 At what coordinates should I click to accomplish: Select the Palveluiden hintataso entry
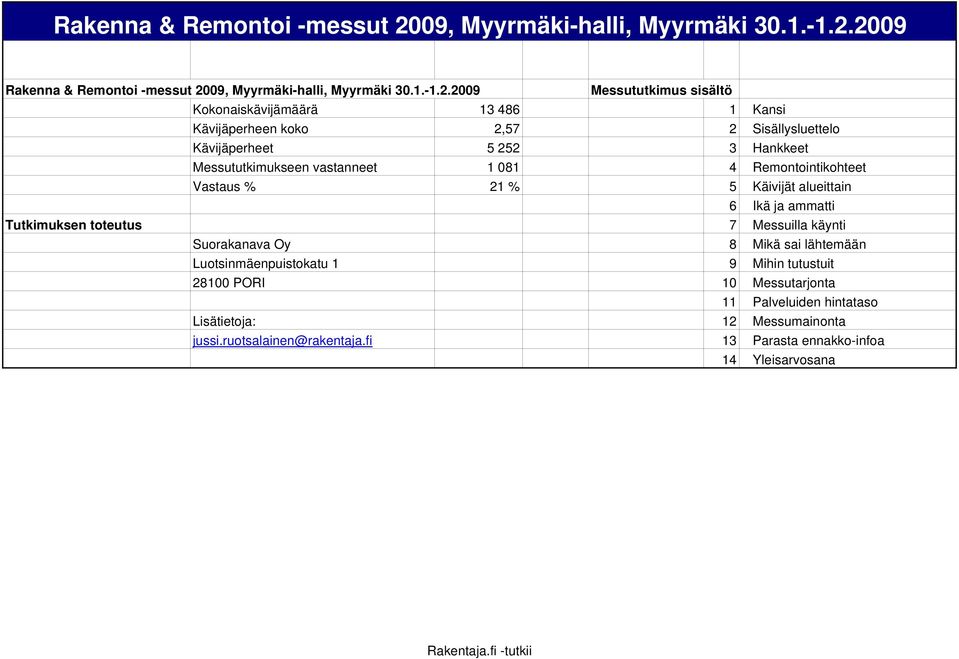pos(815,302)
